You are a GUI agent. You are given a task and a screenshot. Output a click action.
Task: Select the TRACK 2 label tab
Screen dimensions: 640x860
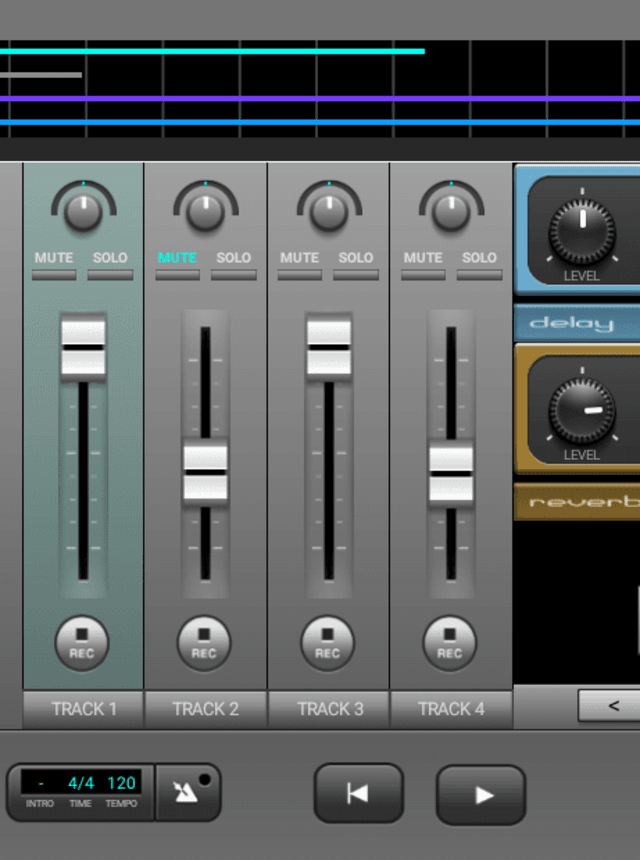coord(205,709)
